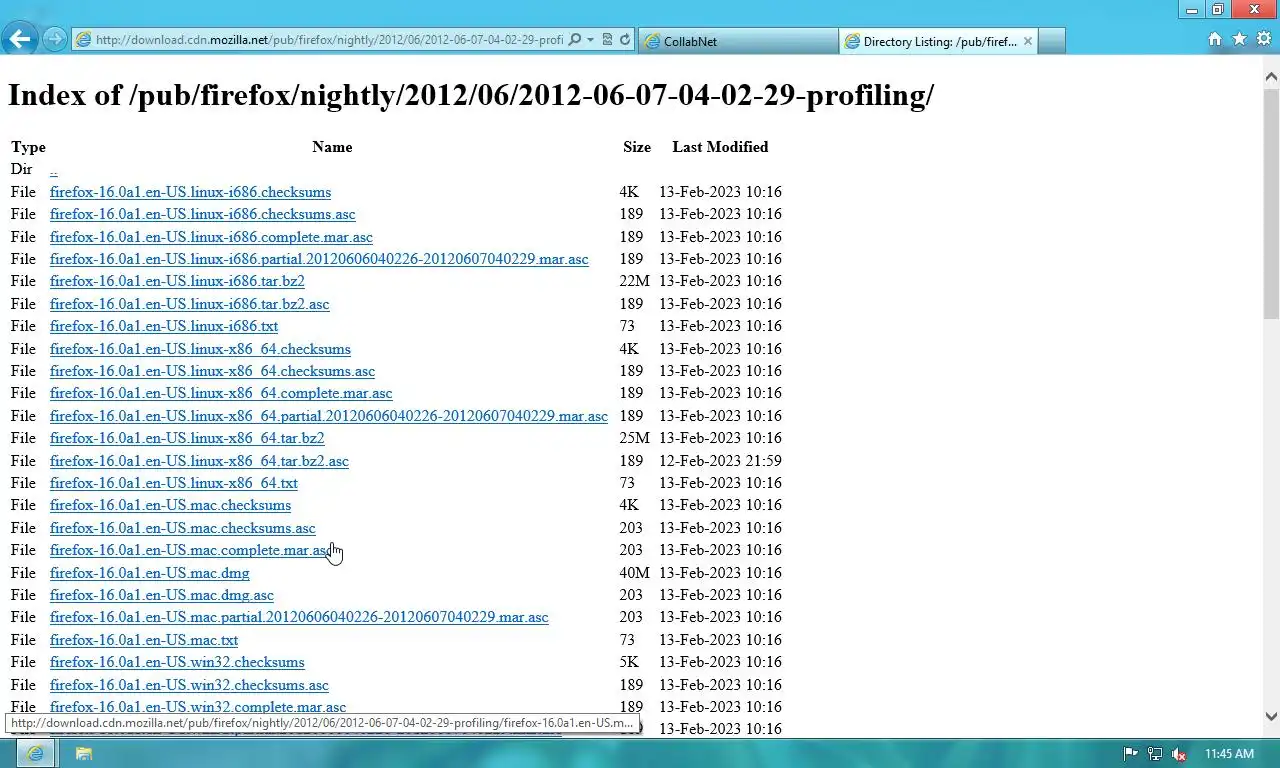1280x768 pixels.
Task: Open en-US.mac.txt file link
Action: point(144,640)
